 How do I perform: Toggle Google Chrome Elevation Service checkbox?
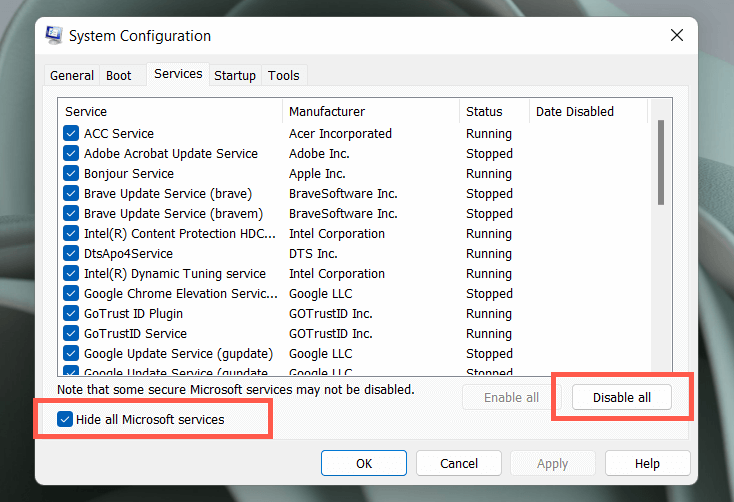[x=71, y=294]
